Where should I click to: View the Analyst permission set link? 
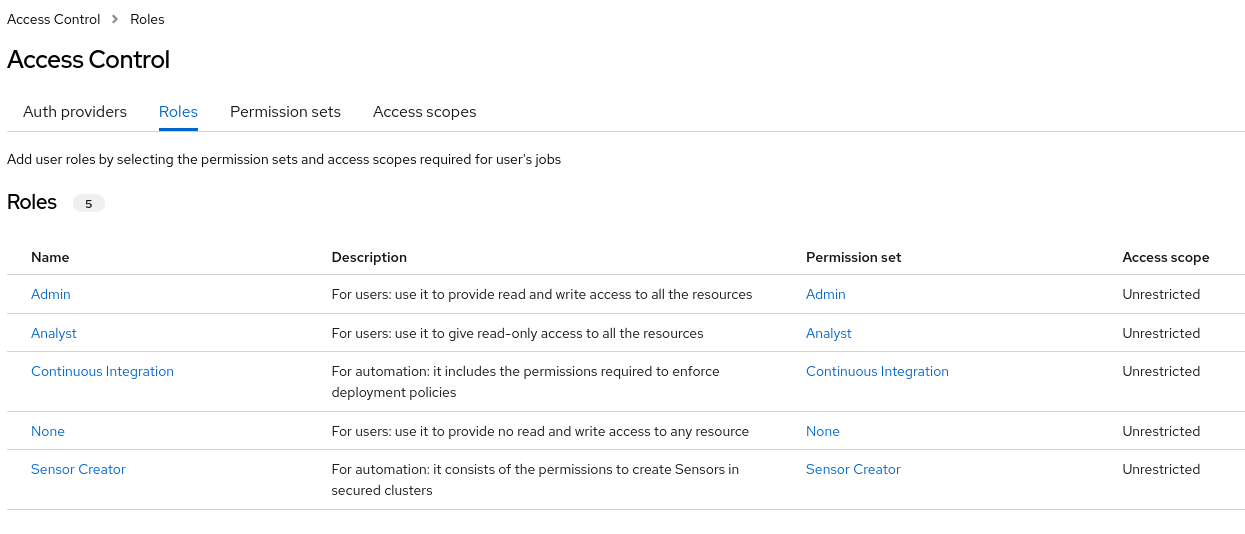pos(828,333)
